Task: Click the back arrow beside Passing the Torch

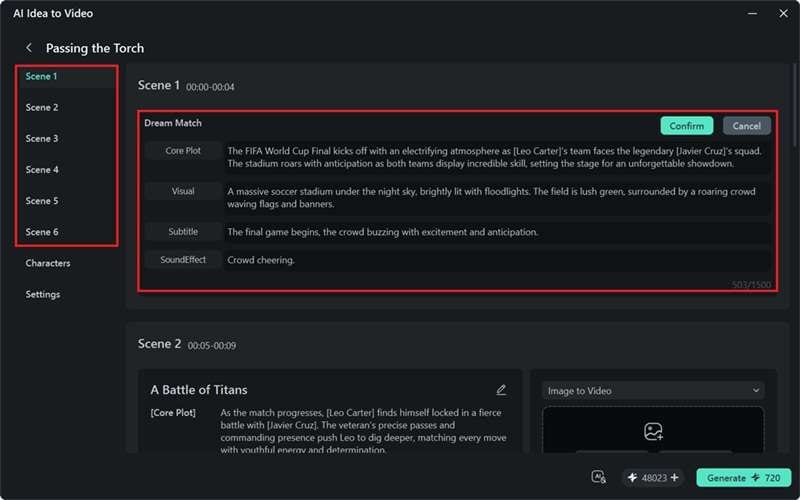Action: tap(29, 47)
